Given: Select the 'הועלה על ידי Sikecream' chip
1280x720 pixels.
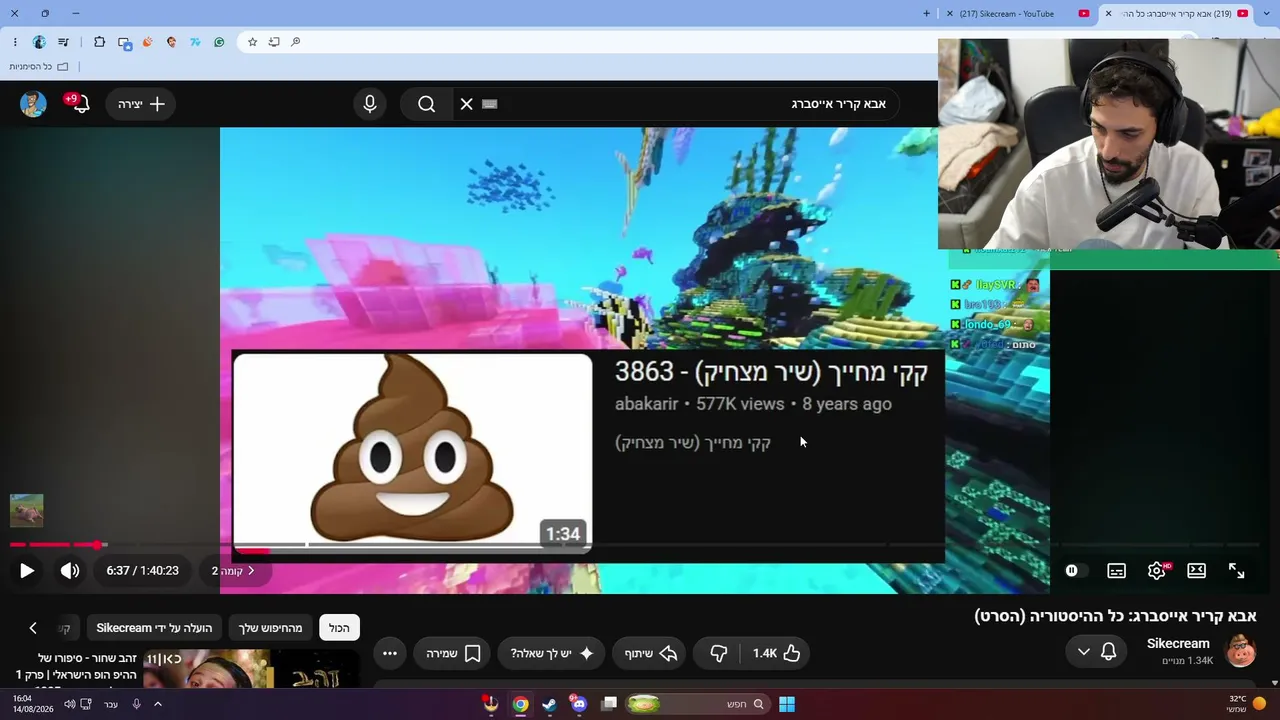Looking at the screenshot, I should click(154, 628).
